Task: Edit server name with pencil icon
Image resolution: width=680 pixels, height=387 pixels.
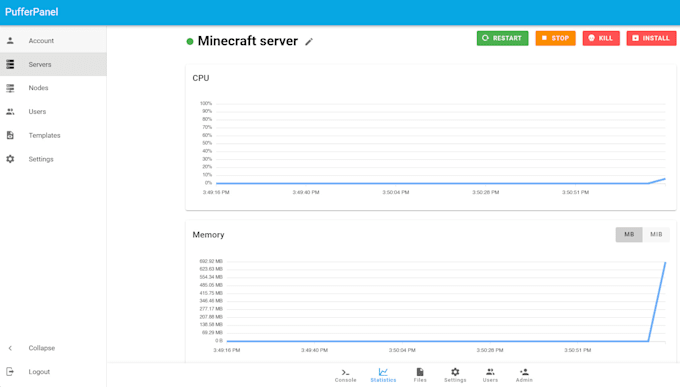Action: pos(309,42)
